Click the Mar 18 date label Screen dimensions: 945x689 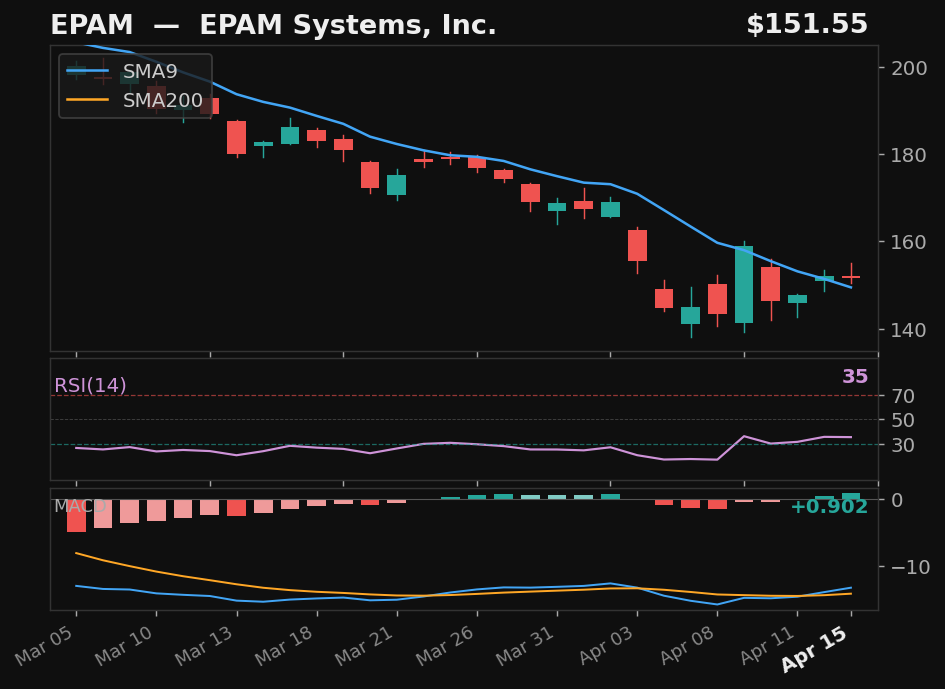[284, 645]
